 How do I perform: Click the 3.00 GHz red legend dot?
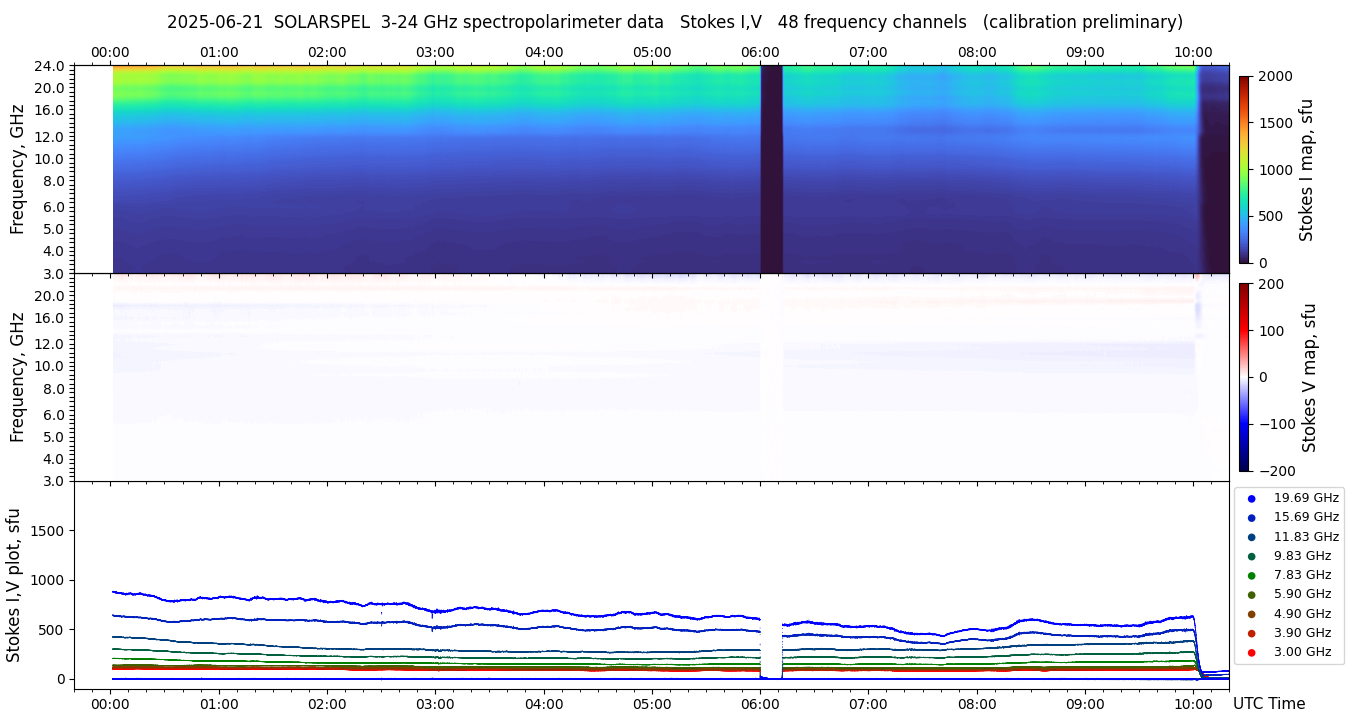tap(1251, 652)
